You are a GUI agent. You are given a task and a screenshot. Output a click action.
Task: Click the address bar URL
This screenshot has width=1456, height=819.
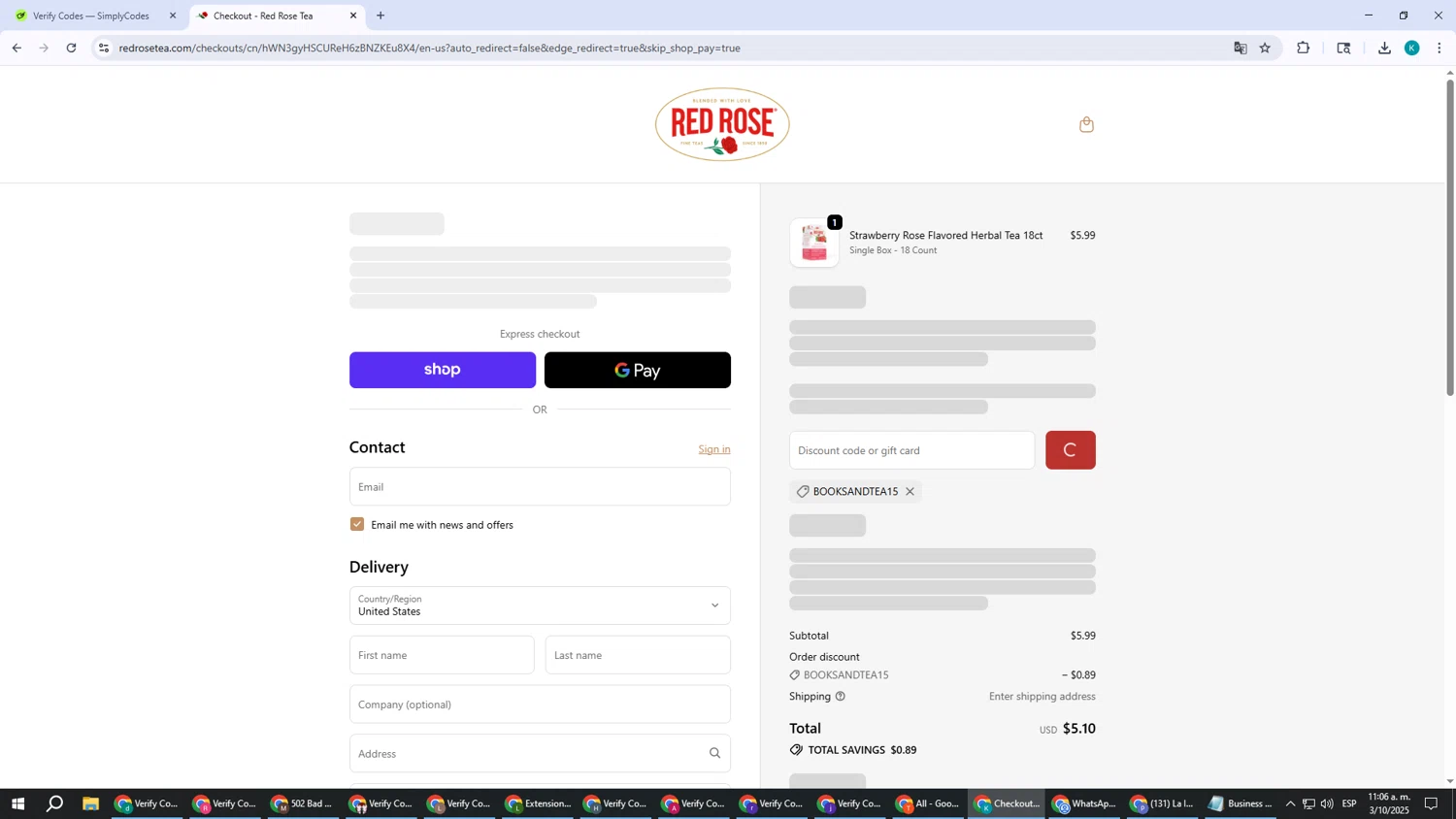pos(429,48)
